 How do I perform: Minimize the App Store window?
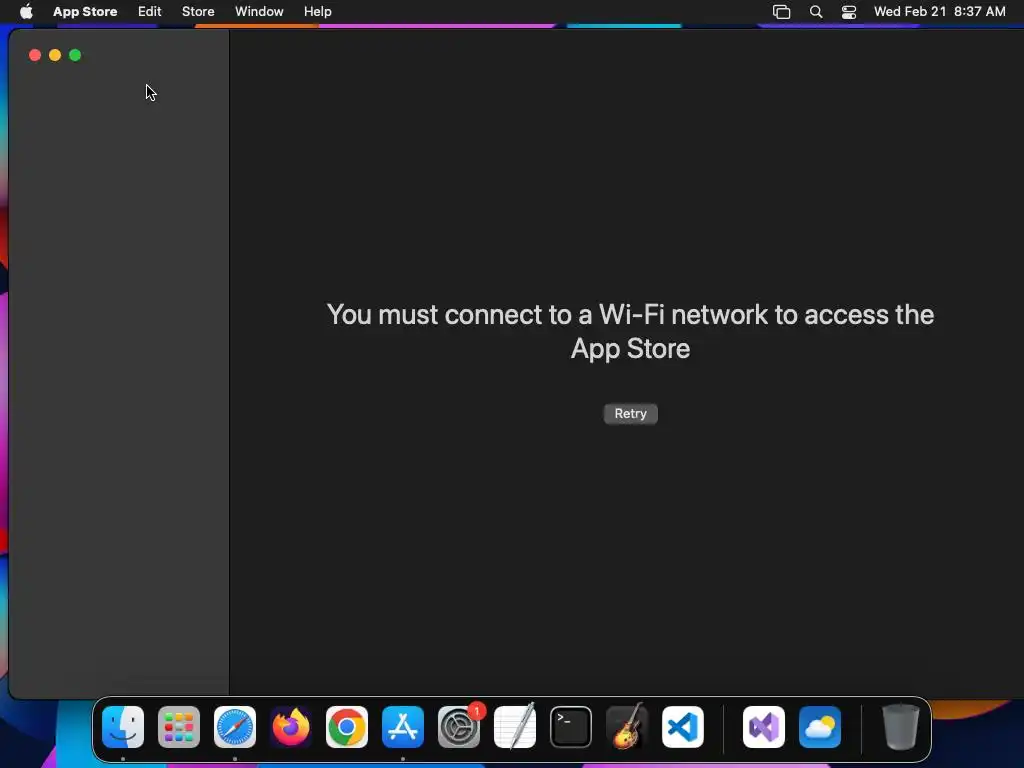point(55,56)
